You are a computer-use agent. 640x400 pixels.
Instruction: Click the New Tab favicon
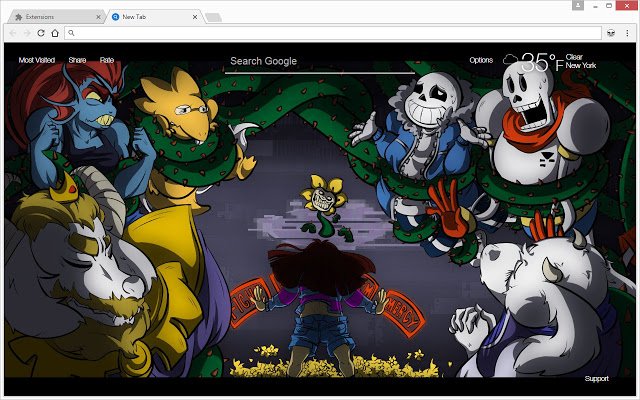(116, 17)
